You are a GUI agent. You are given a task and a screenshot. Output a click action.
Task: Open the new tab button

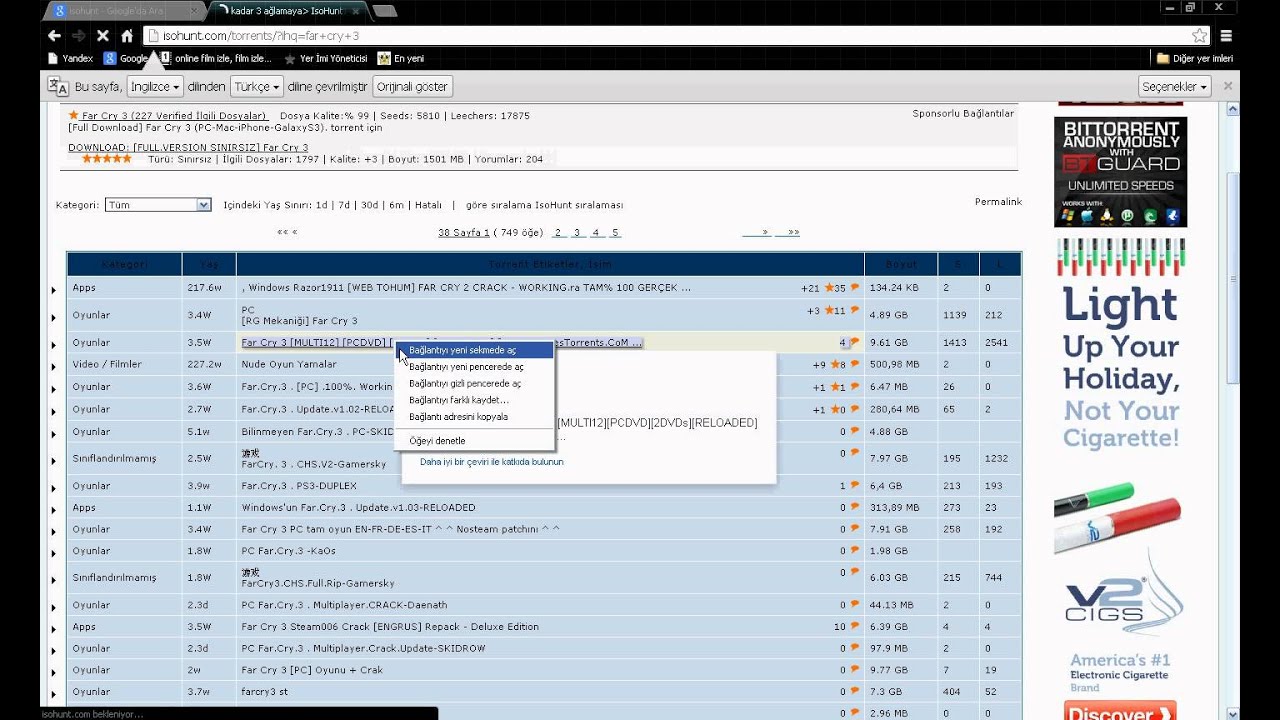point(385,11)
